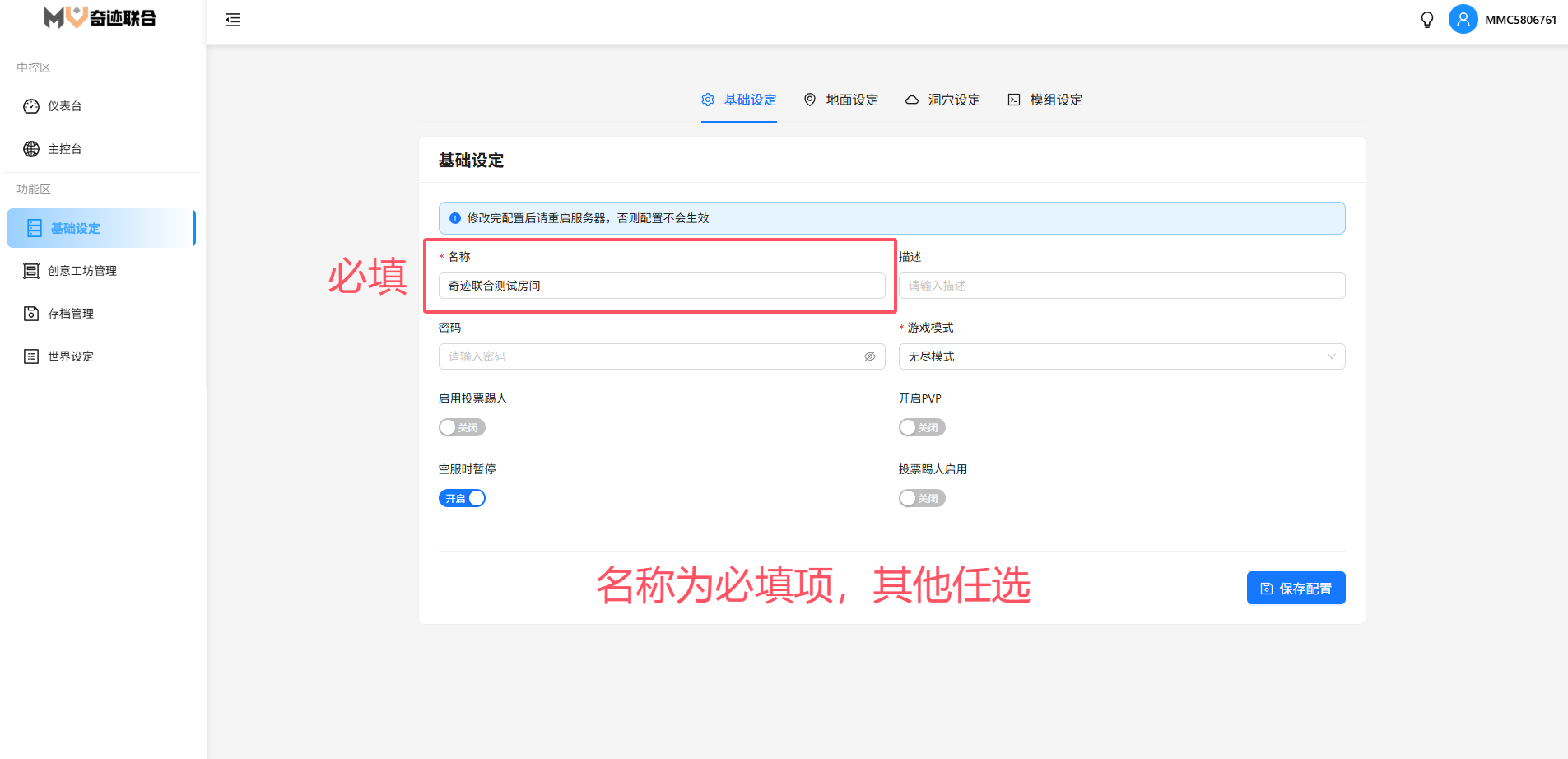Click the 名称 input field
This screenshot has height=759, width=1568.
[x=661, y=286]
